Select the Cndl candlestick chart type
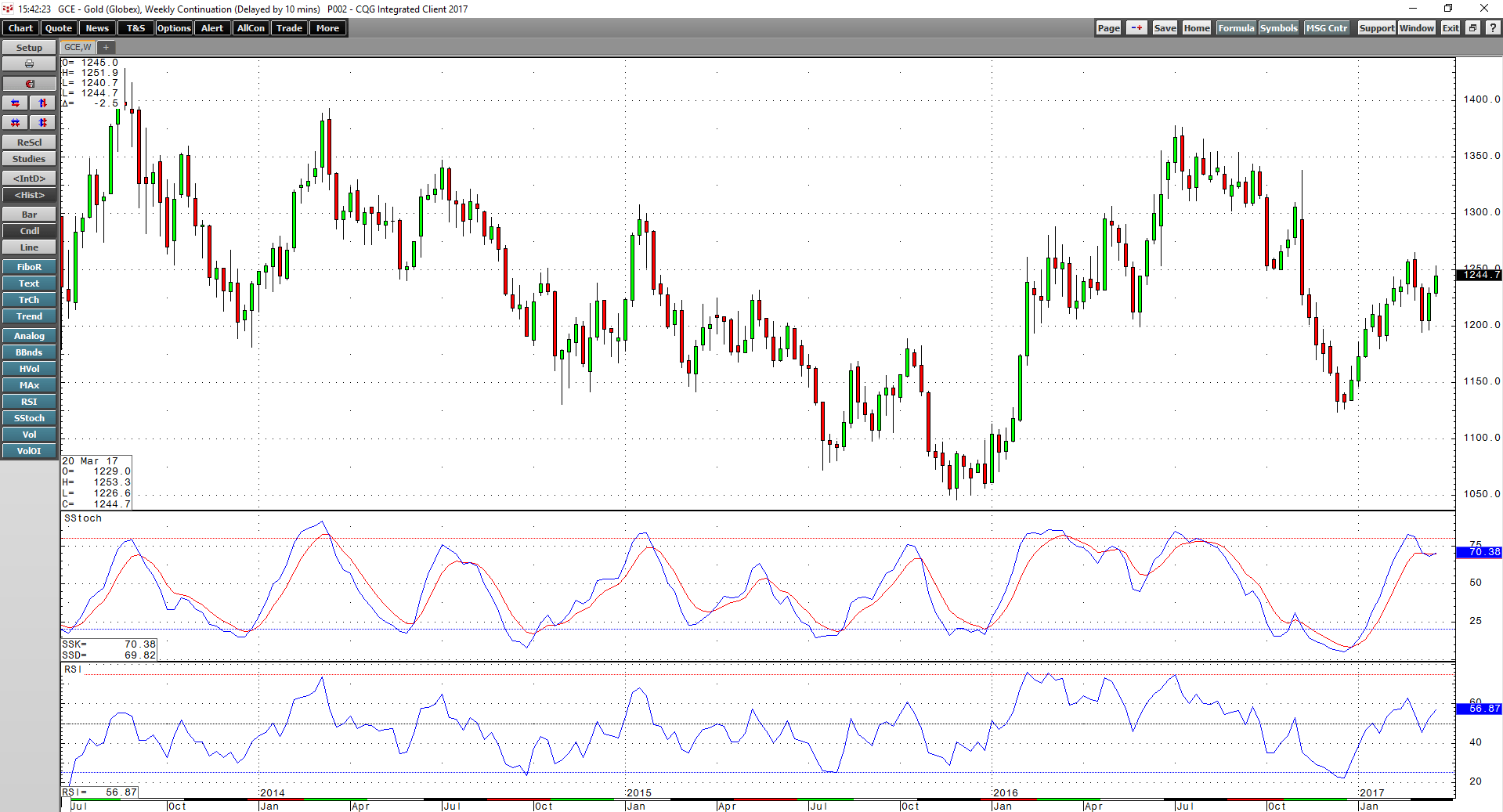Viewport: 1503px width, 812px height. click(x=29, y=231)
